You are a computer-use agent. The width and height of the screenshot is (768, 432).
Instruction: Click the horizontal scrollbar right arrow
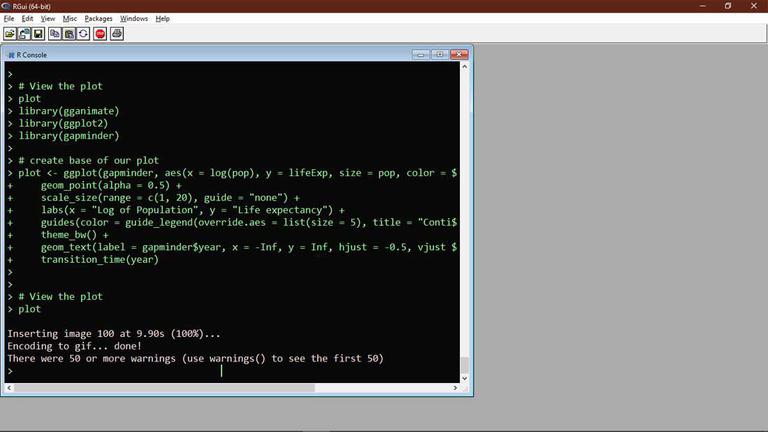pyautogui.click(x=455, y=387)
